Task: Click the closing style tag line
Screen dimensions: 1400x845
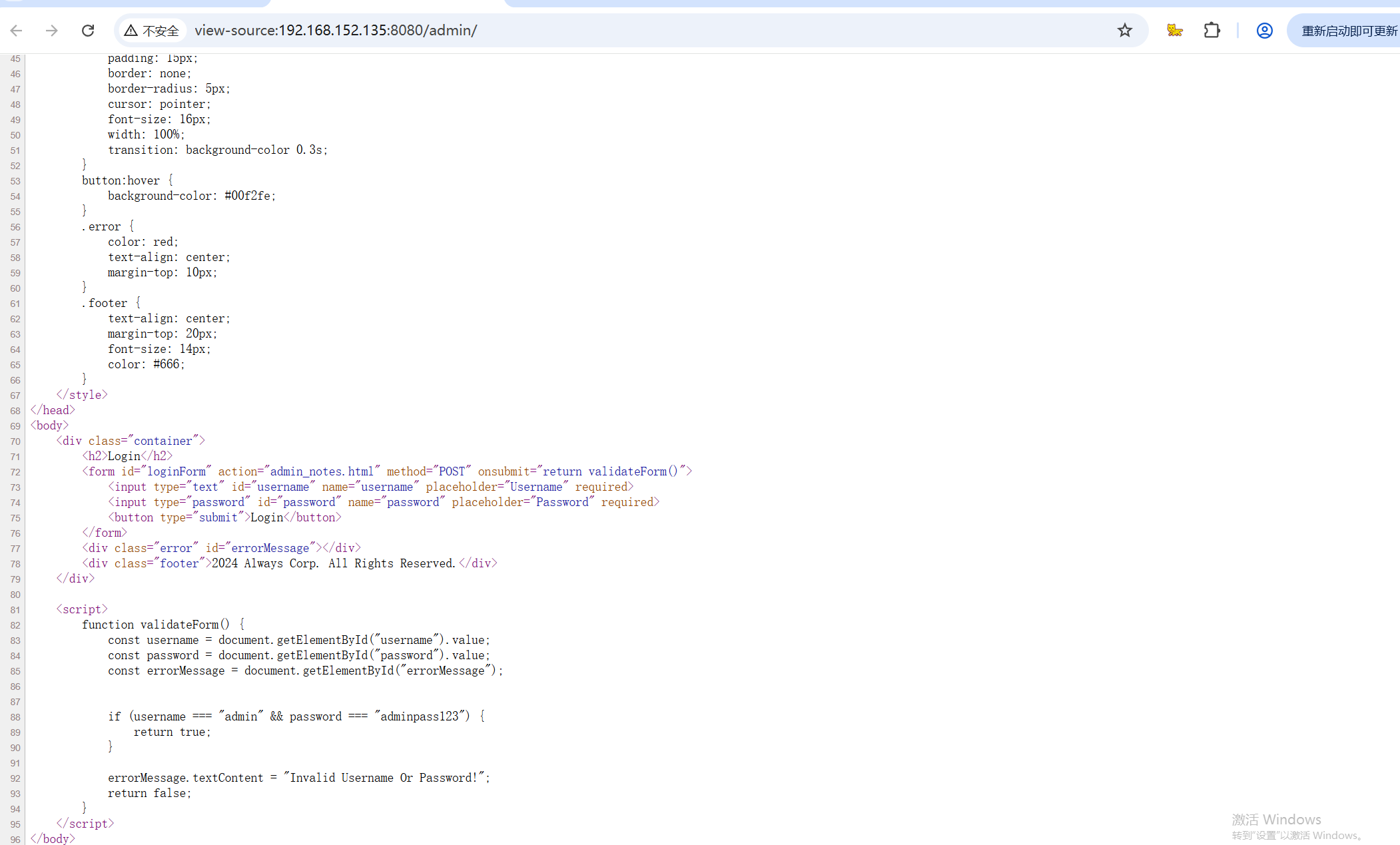Action: click(82, 395)
